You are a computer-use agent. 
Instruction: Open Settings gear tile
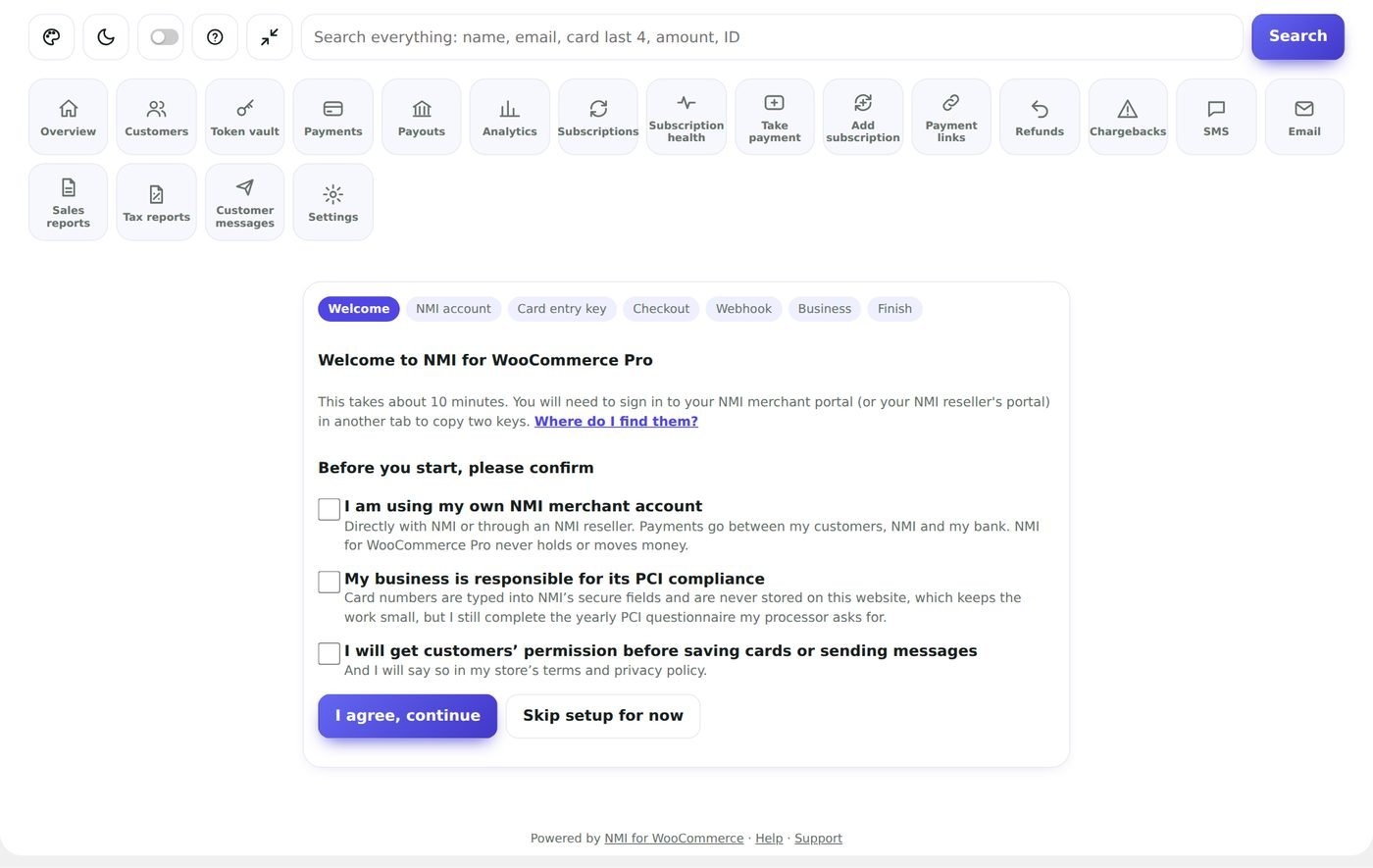click(x=333, y=202)
